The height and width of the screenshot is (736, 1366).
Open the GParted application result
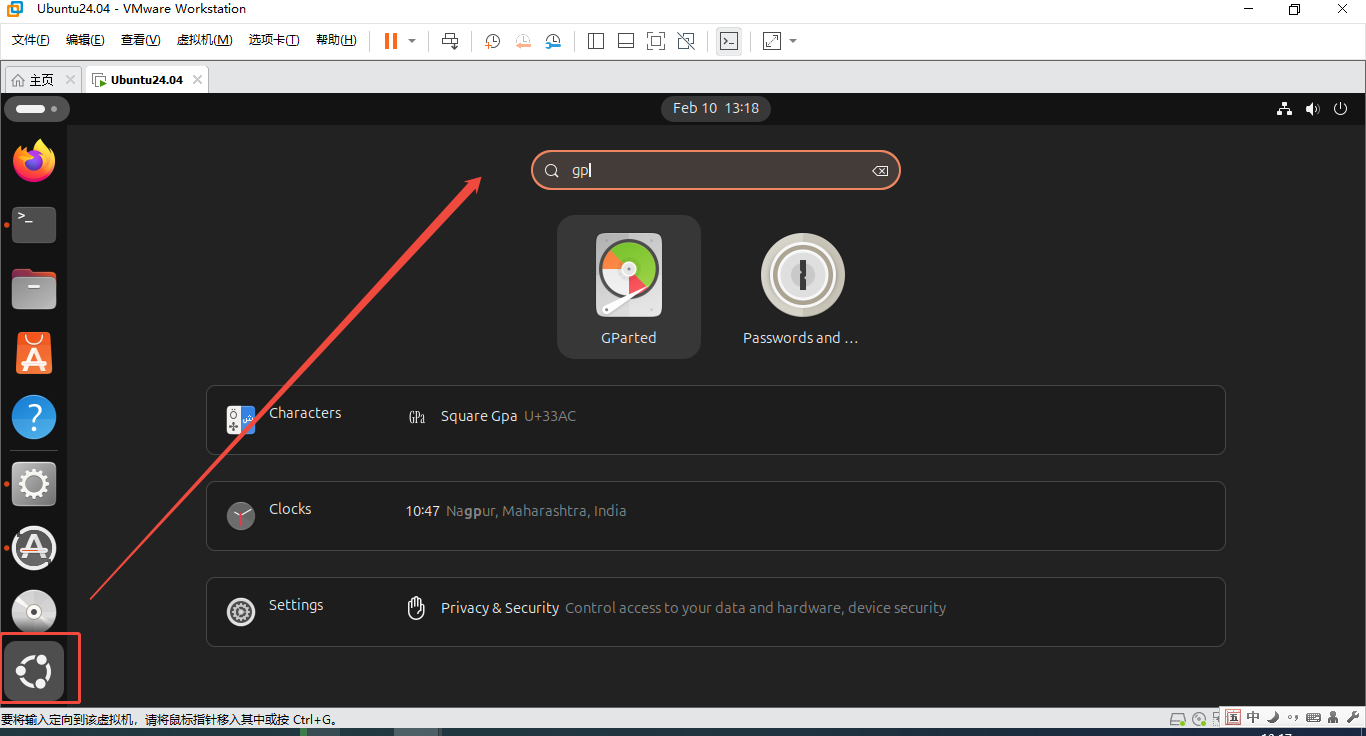point(629,287)
